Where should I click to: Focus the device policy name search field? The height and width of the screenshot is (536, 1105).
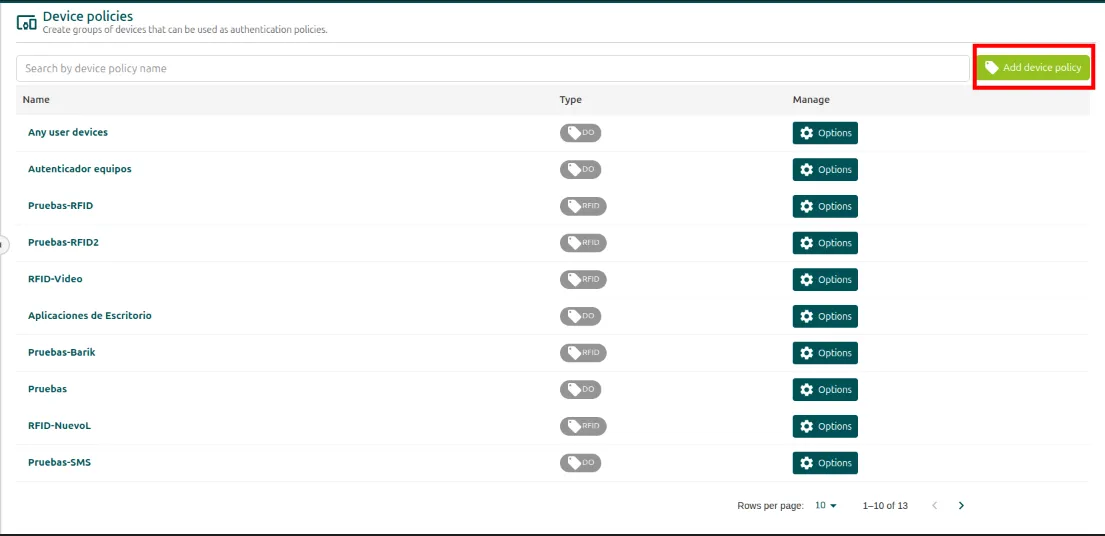(493, 68)
